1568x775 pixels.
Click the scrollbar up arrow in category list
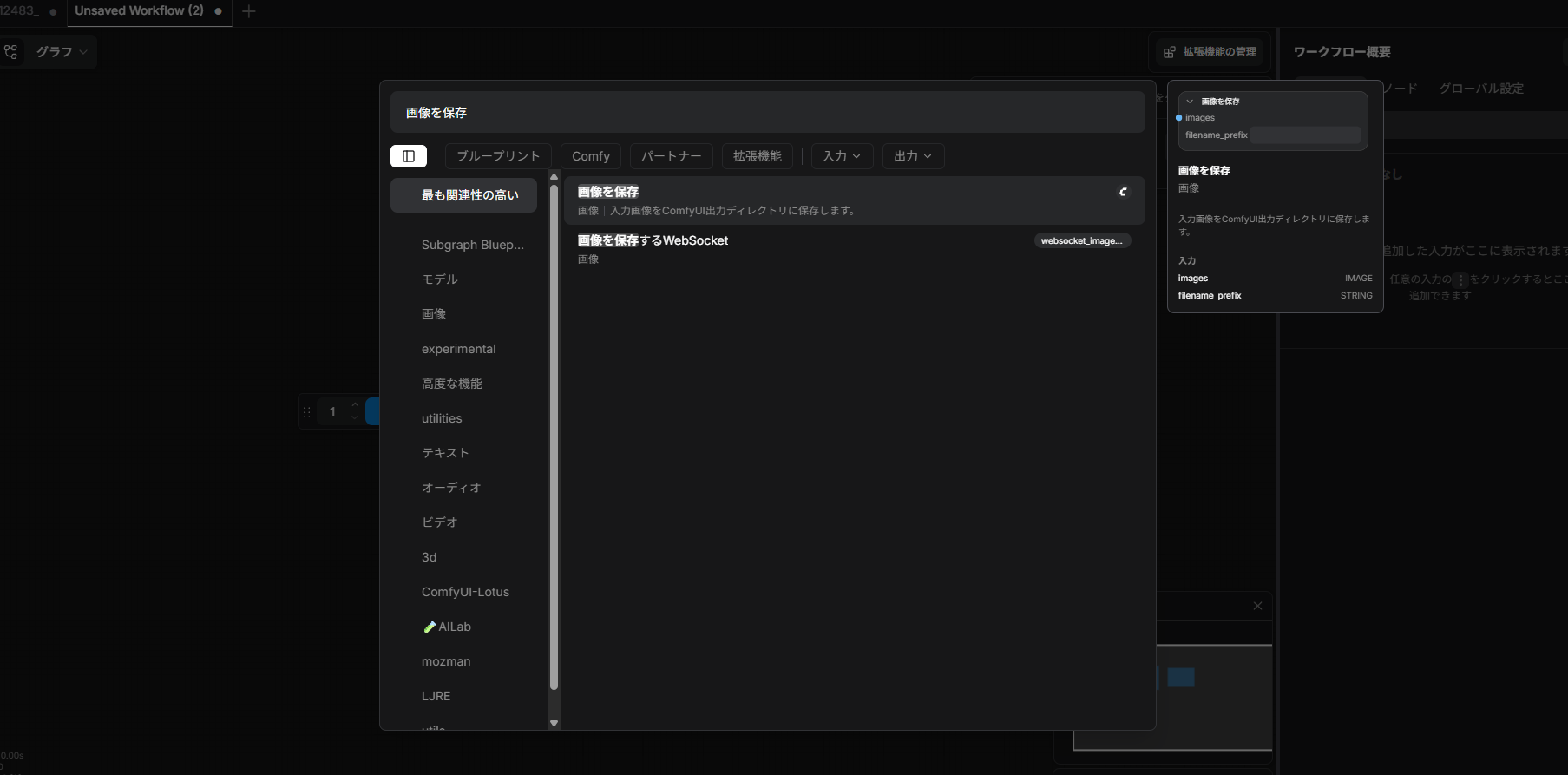tap(554, 177)
